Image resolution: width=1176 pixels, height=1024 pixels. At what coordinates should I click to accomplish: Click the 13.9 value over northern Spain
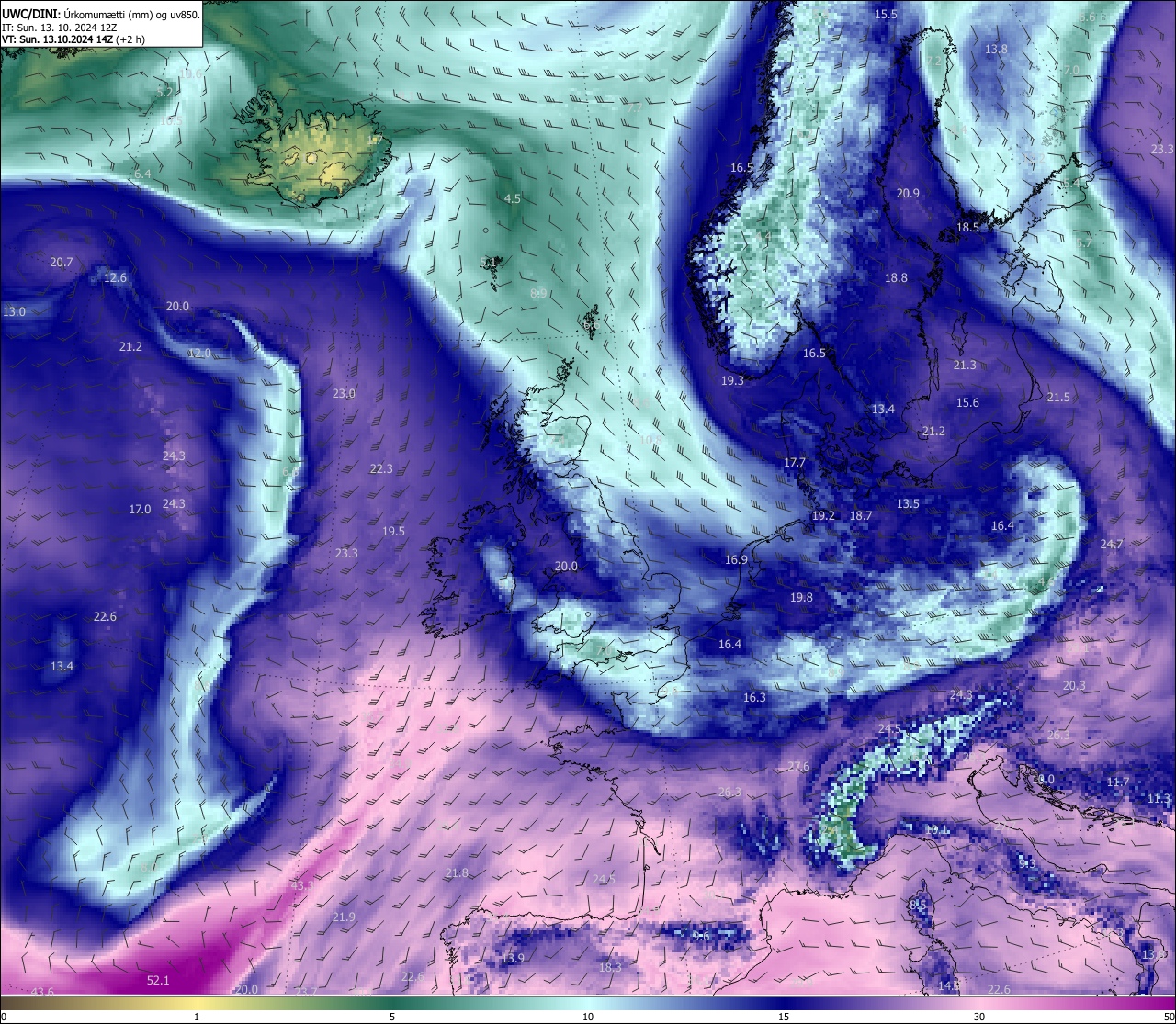(x=513, y=958)
